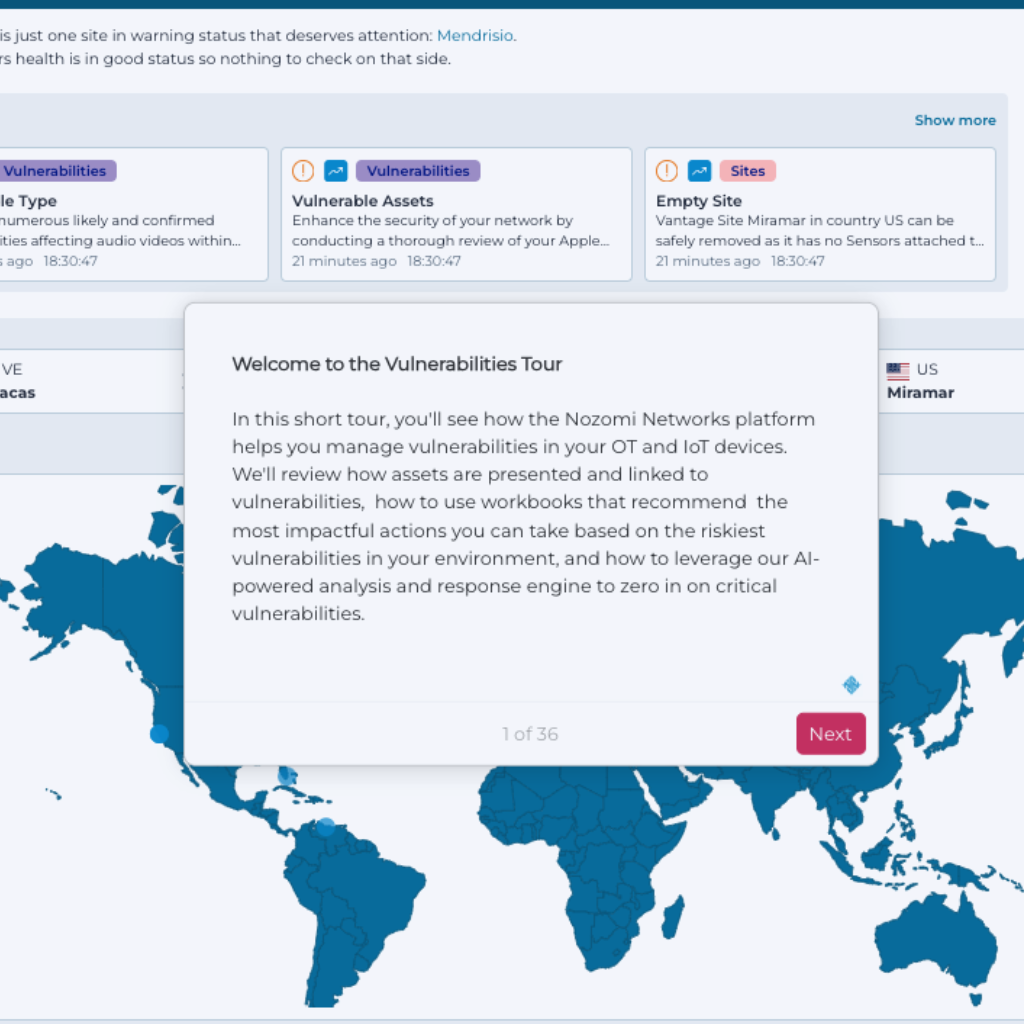Click the trend chart icon on Vulnerable Assets card
1024x1024 pixels.
click(336, 171)
